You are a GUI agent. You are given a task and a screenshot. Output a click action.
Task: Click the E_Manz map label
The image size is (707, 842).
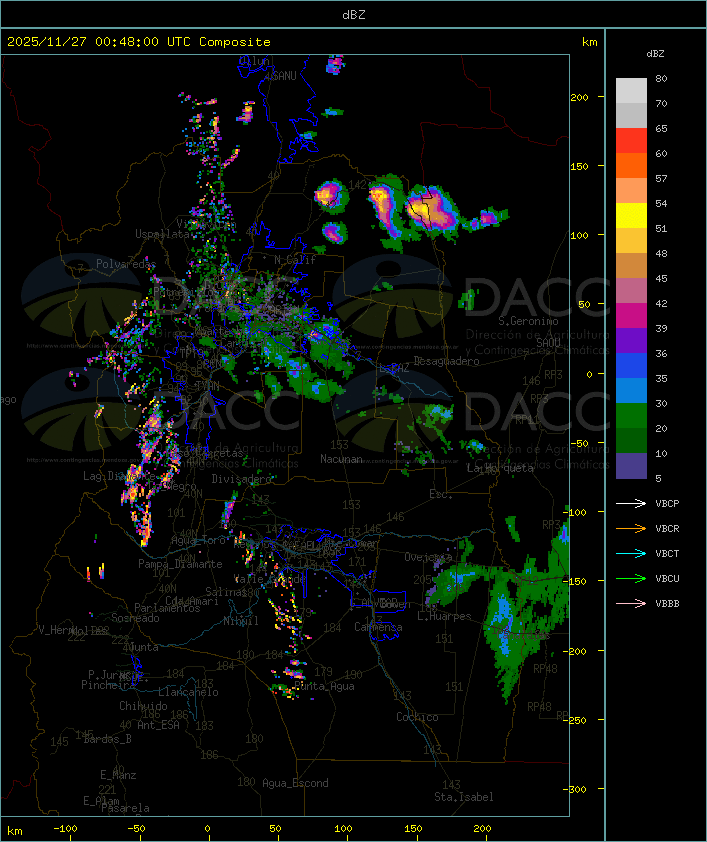(x=118, y=775)
